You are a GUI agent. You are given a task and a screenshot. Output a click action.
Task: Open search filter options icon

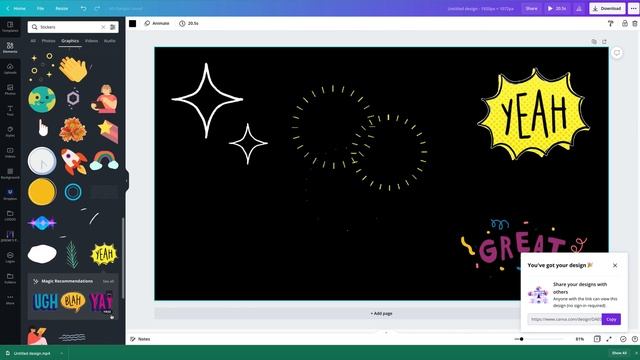[113, 27]
